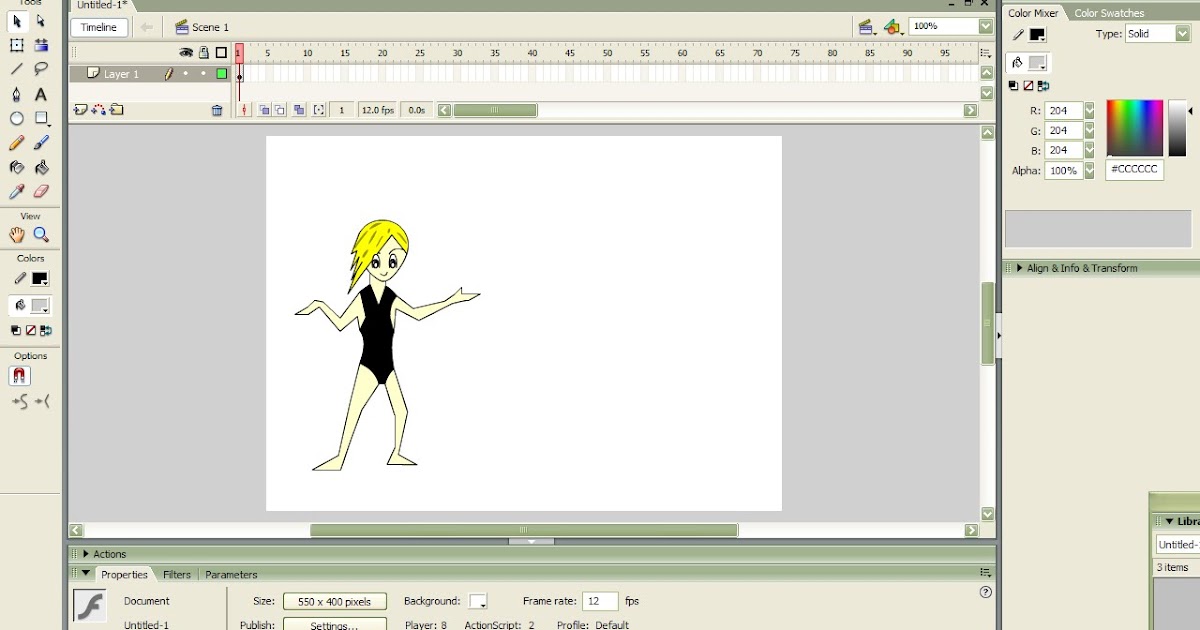This screenshot has width=1200, height=630.
Task: Delete layer with trash icon
Action: pyautogui.click(x=217, y=110)
